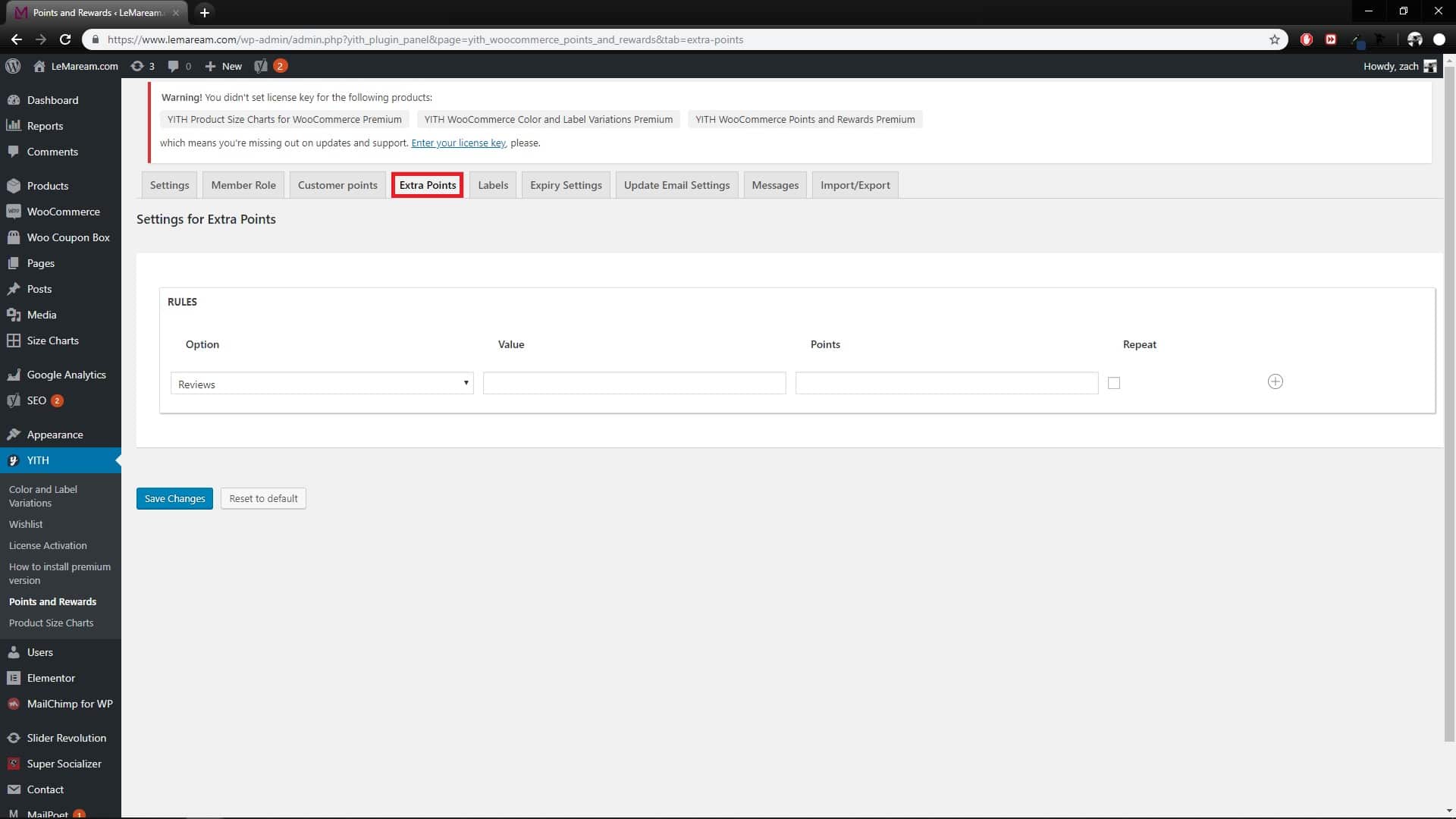Bookmark this page with star icon
The width and height of the screenshot is (1456, 819).
(1274, 39)
